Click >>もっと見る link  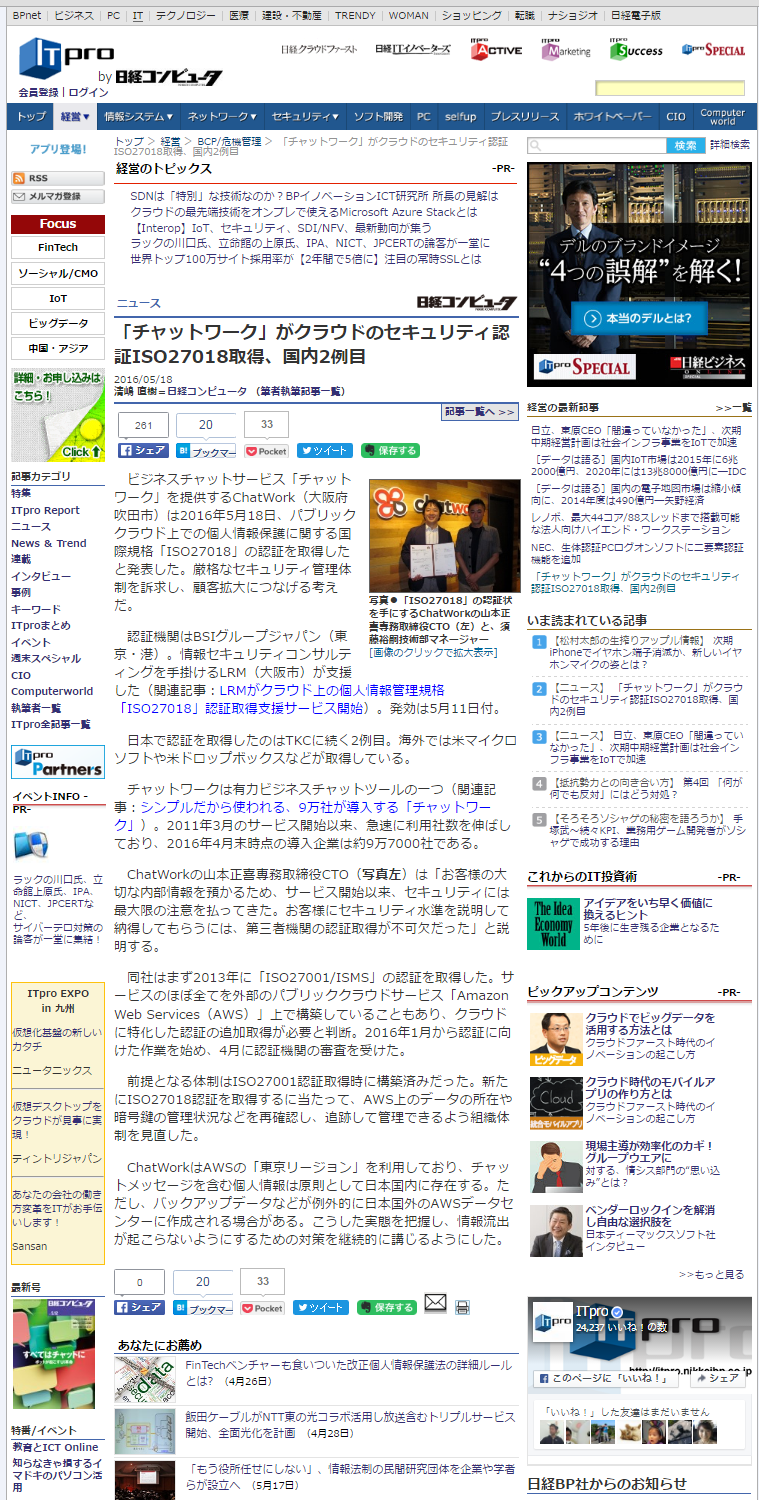coord(711,1274)
